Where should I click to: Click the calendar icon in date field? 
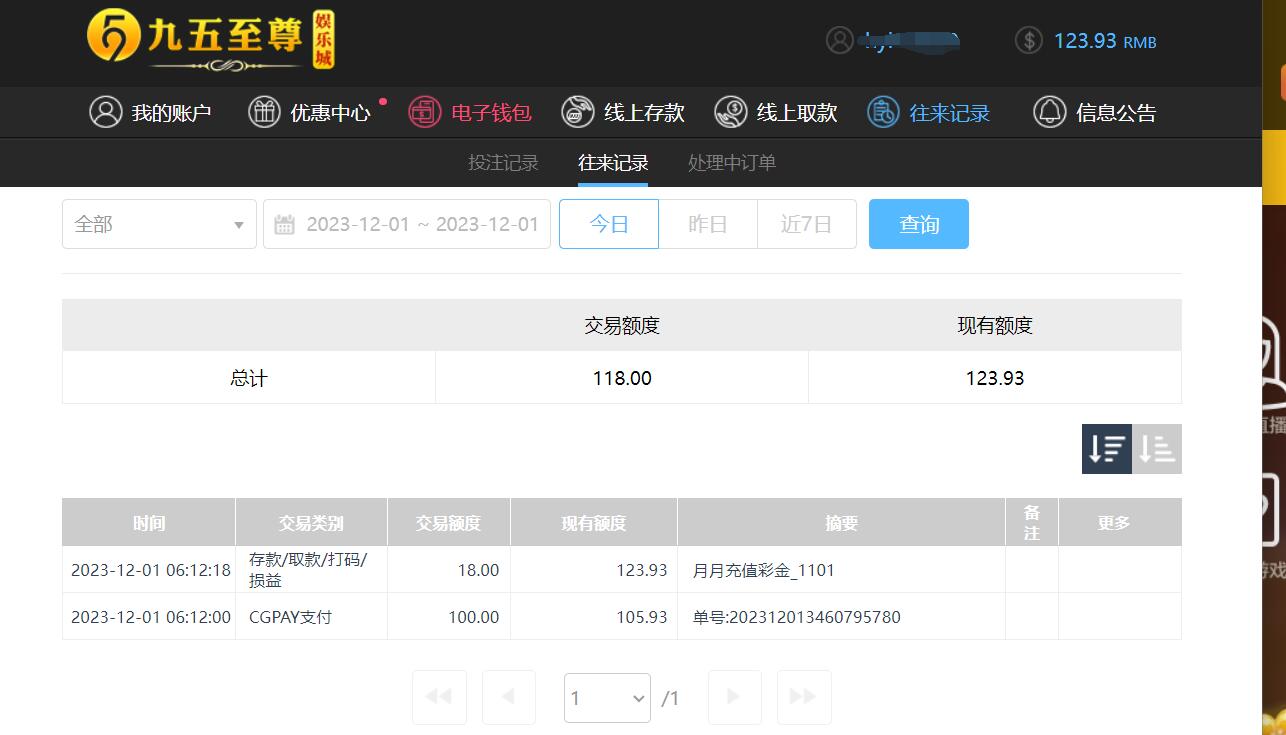click(284, 224)
